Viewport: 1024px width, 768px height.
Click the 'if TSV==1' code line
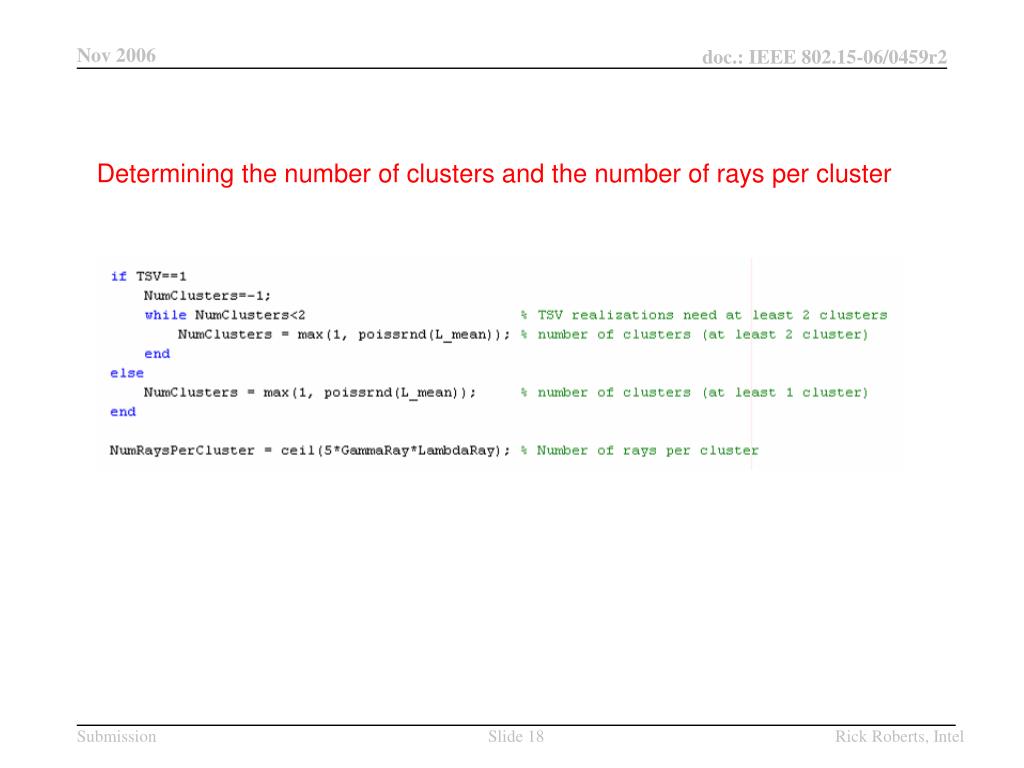pos(148,276)
